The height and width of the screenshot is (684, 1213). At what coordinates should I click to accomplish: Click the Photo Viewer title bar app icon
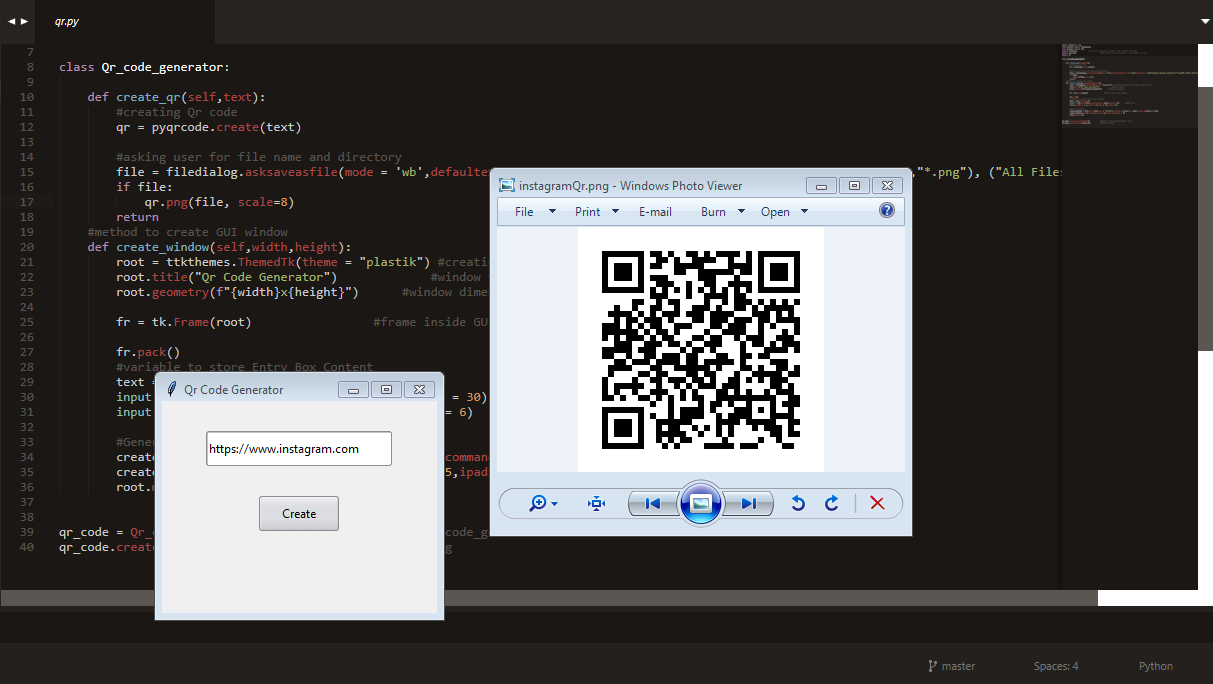pyautogui.click(x=507, y=185)
